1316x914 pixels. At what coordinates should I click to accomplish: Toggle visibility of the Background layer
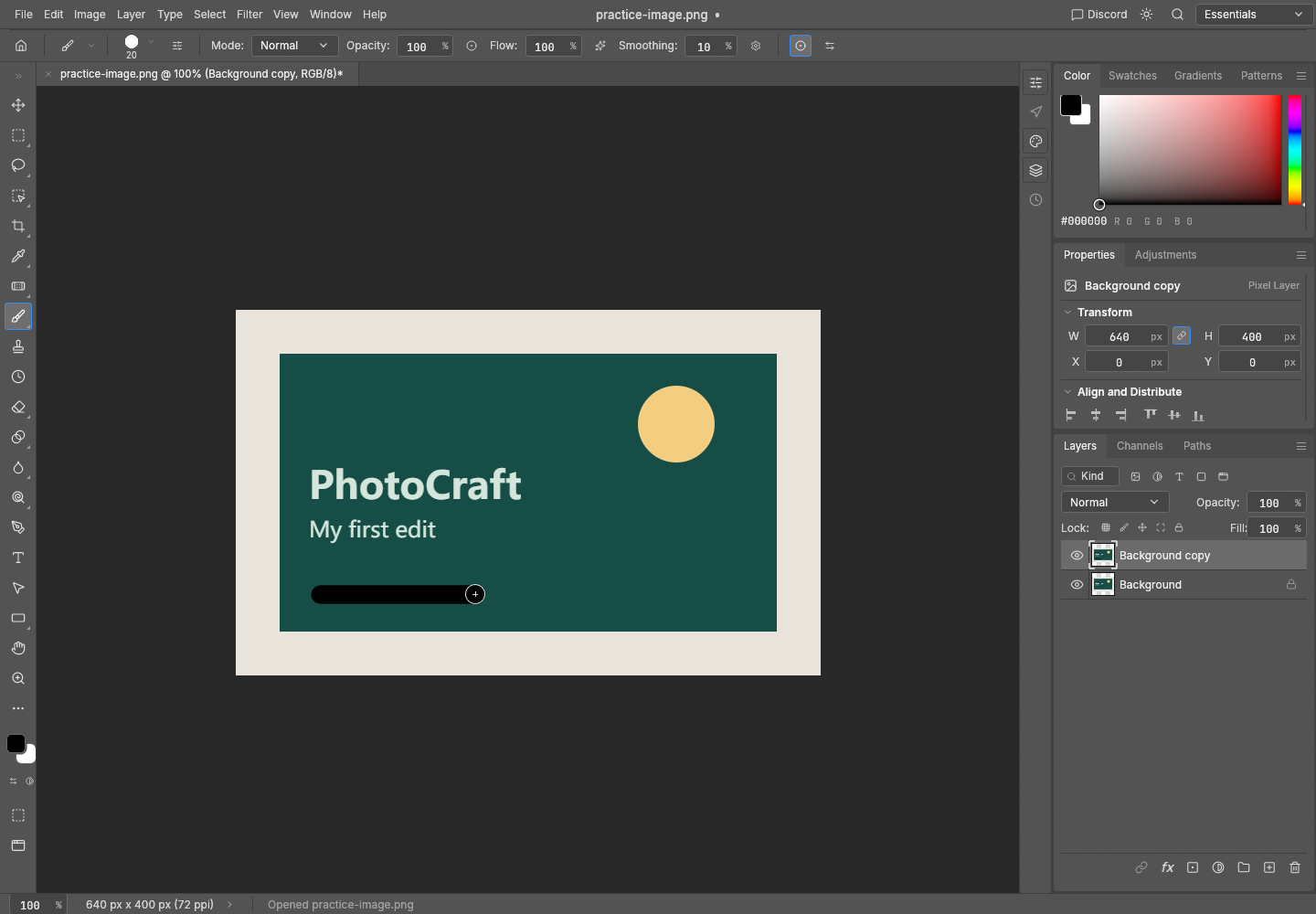[1077, 585]
